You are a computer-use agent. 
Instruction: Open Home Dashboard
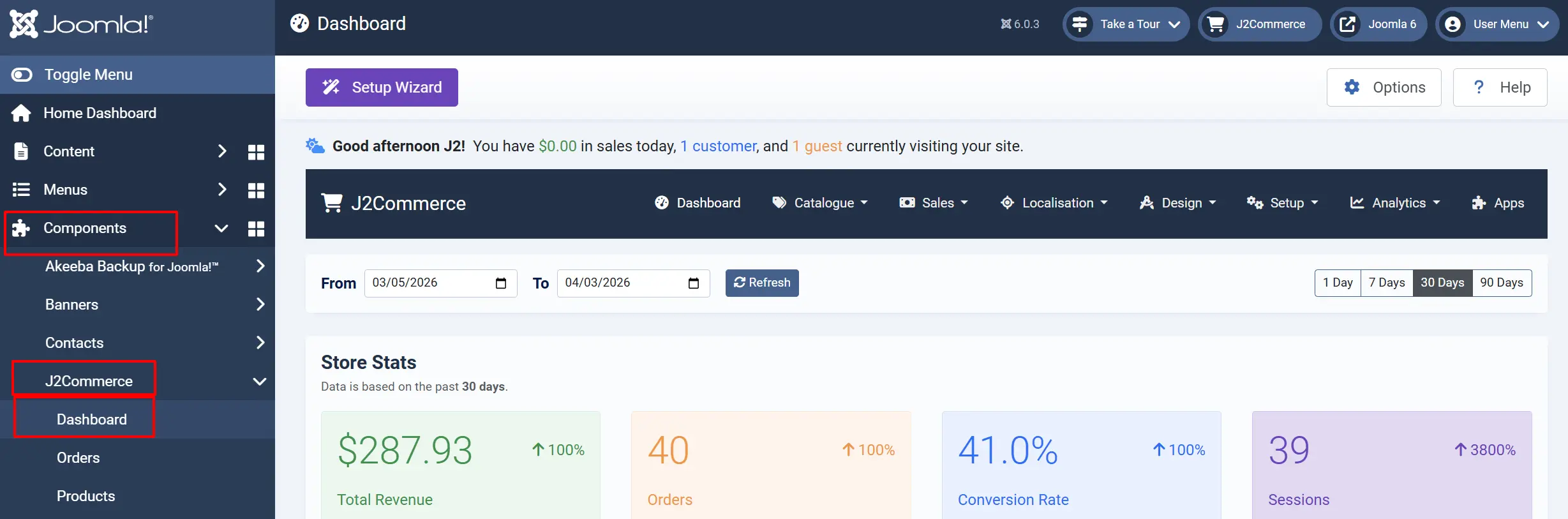pos(100,113)
